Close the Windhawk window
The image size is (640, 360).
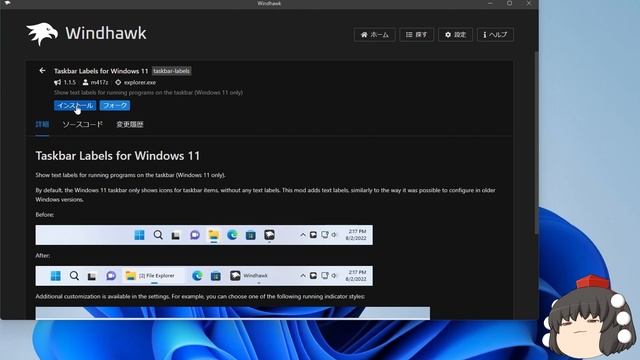tap(529, 3)
